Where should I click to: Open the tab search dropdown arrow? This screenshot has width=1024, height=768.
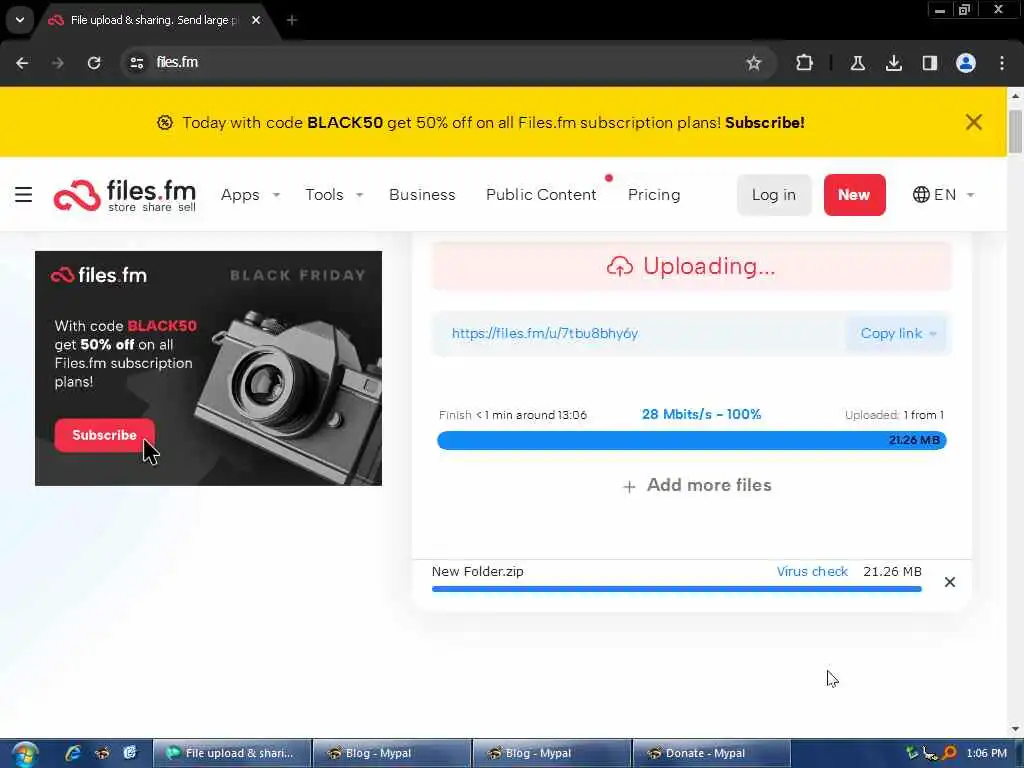click(x=20, y=20)
